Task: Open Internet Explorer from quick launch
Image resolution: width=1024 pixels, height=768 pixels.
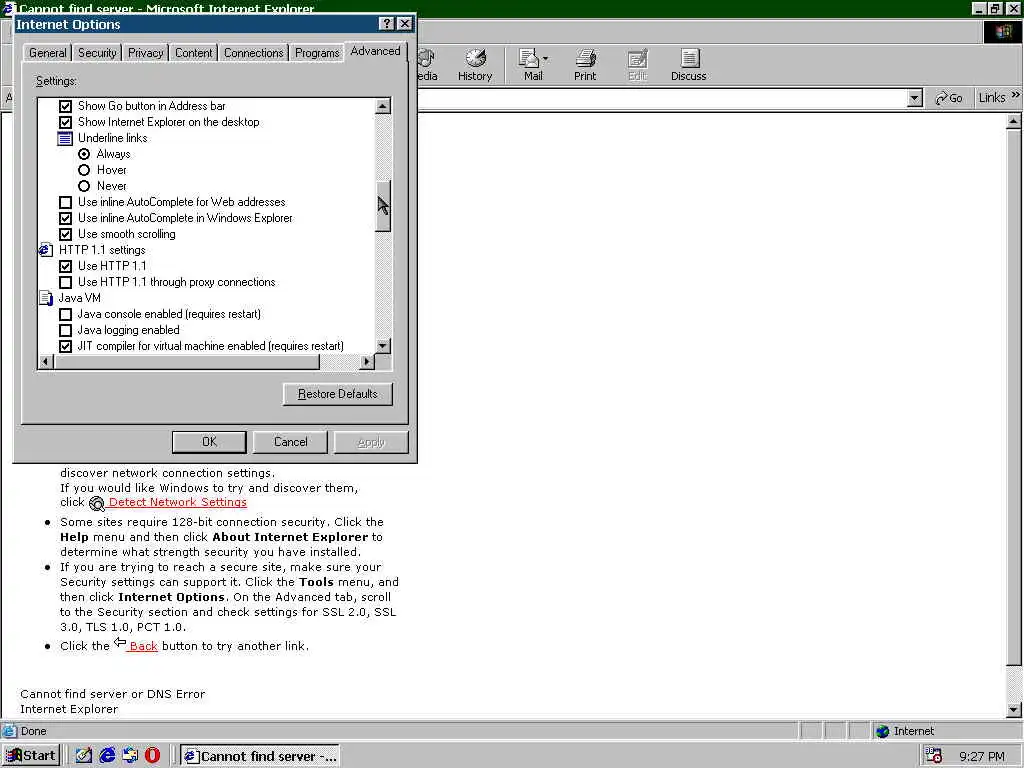Action: 107,756
